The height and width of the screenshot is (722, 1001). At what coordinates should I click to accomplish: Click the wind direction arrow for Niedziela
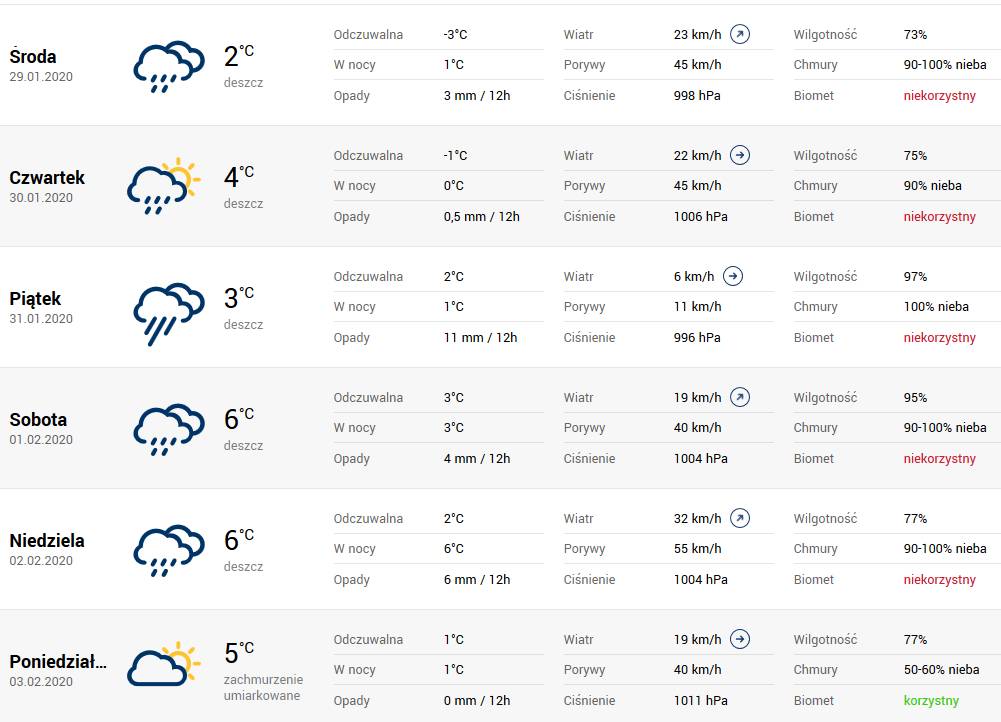740,518
